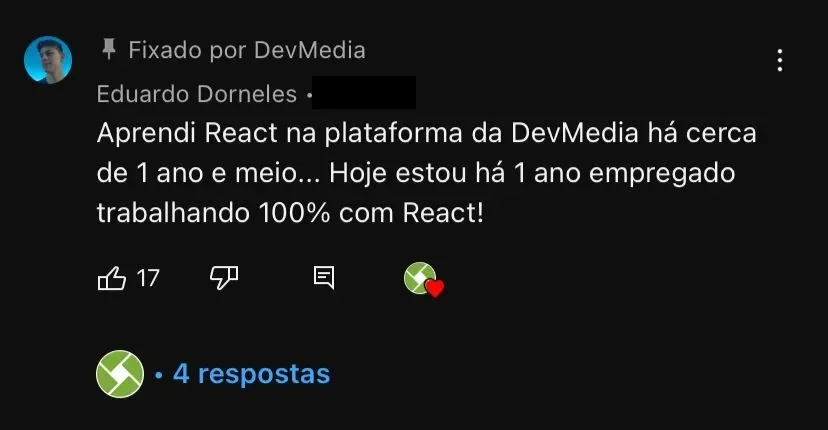Click the line Hoje estou há 1 ano empregado

(x=532, y=174)
